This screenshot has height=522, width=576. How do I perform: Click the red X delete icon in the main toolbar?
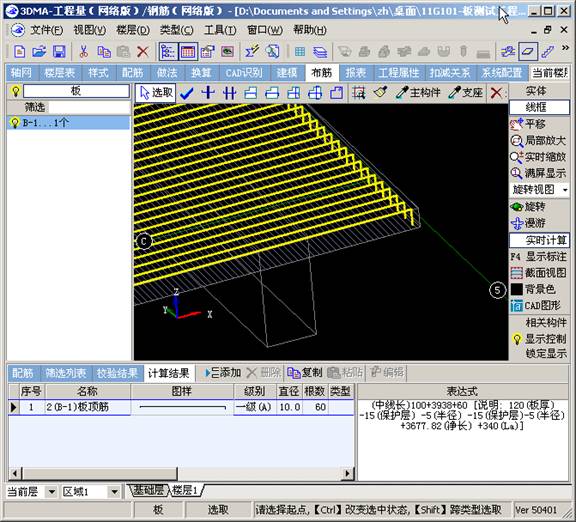143,51
